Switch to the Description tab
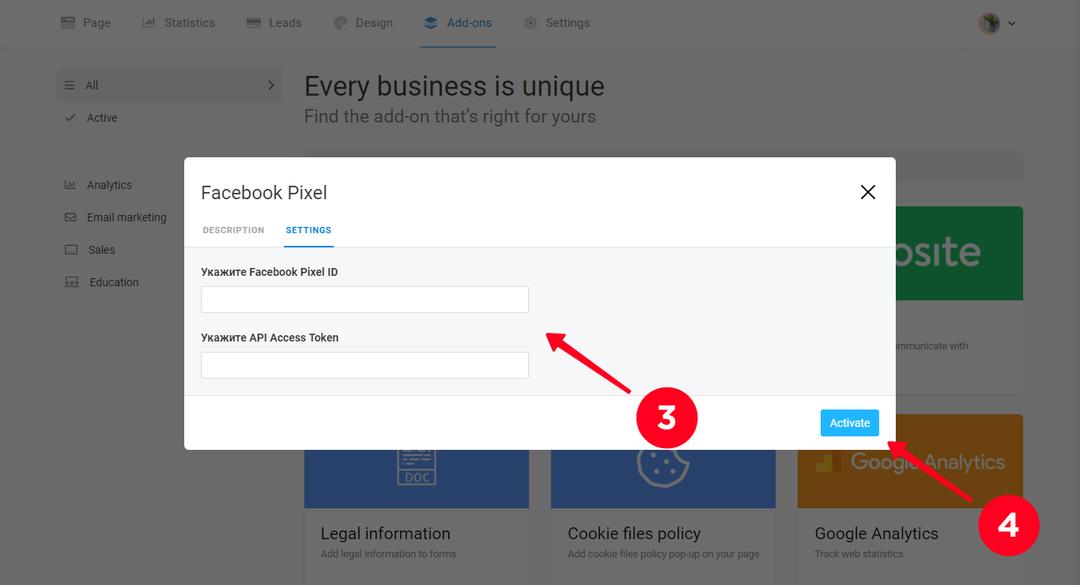1080x585 pixels. coord(233,230)
